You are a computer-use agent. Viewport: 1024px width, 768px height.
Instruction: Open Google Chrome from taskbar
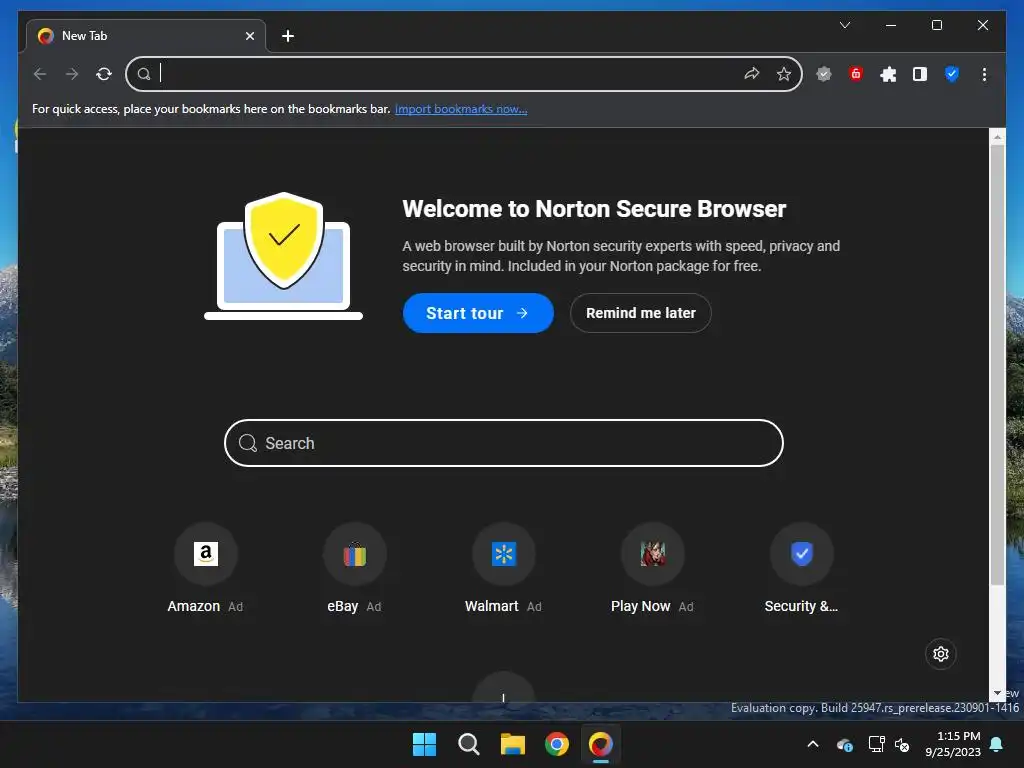(x=556, y=744)
